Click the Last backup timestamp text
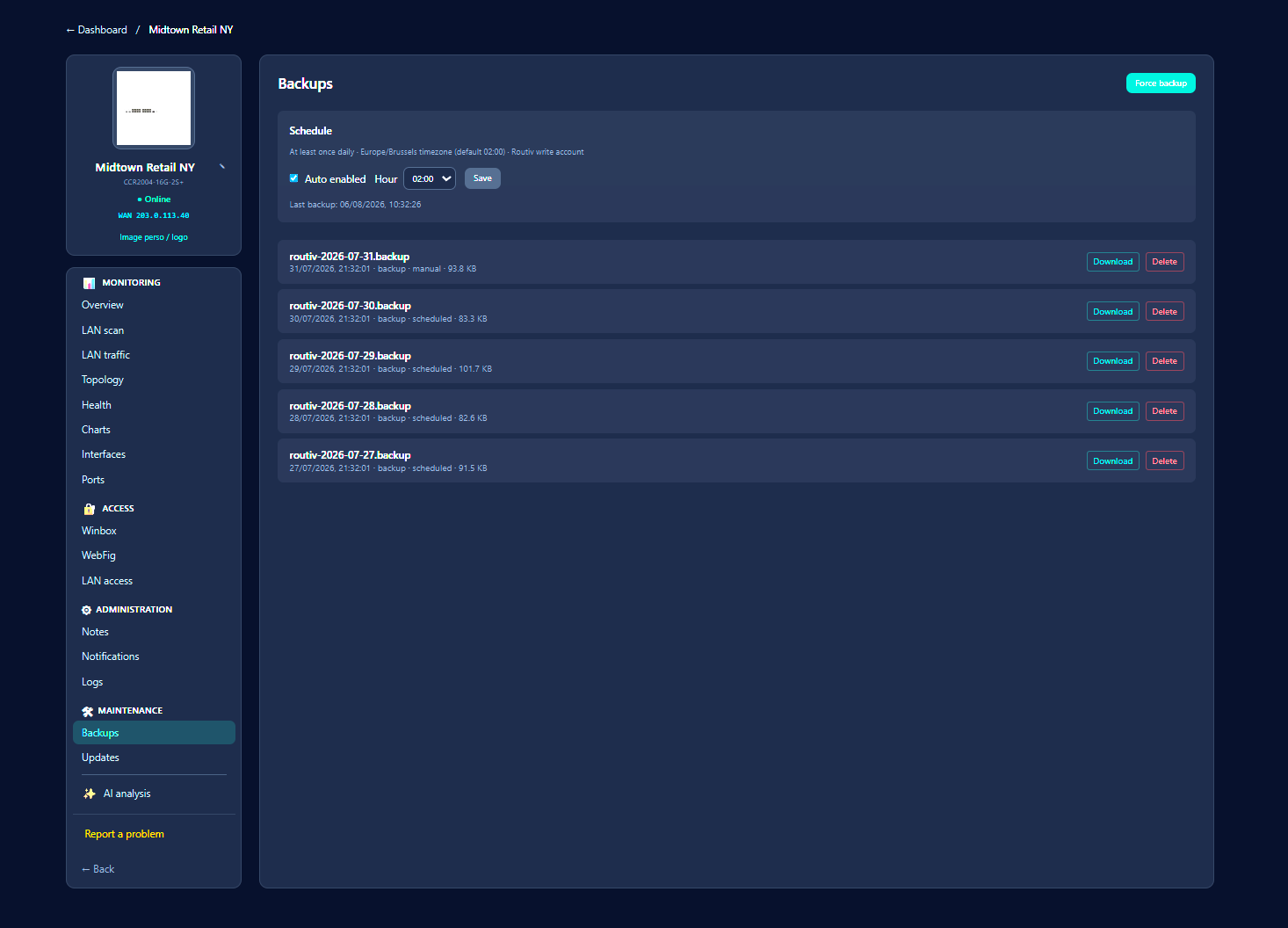This screenshot has width=1288, height=928. coord(355,205)
